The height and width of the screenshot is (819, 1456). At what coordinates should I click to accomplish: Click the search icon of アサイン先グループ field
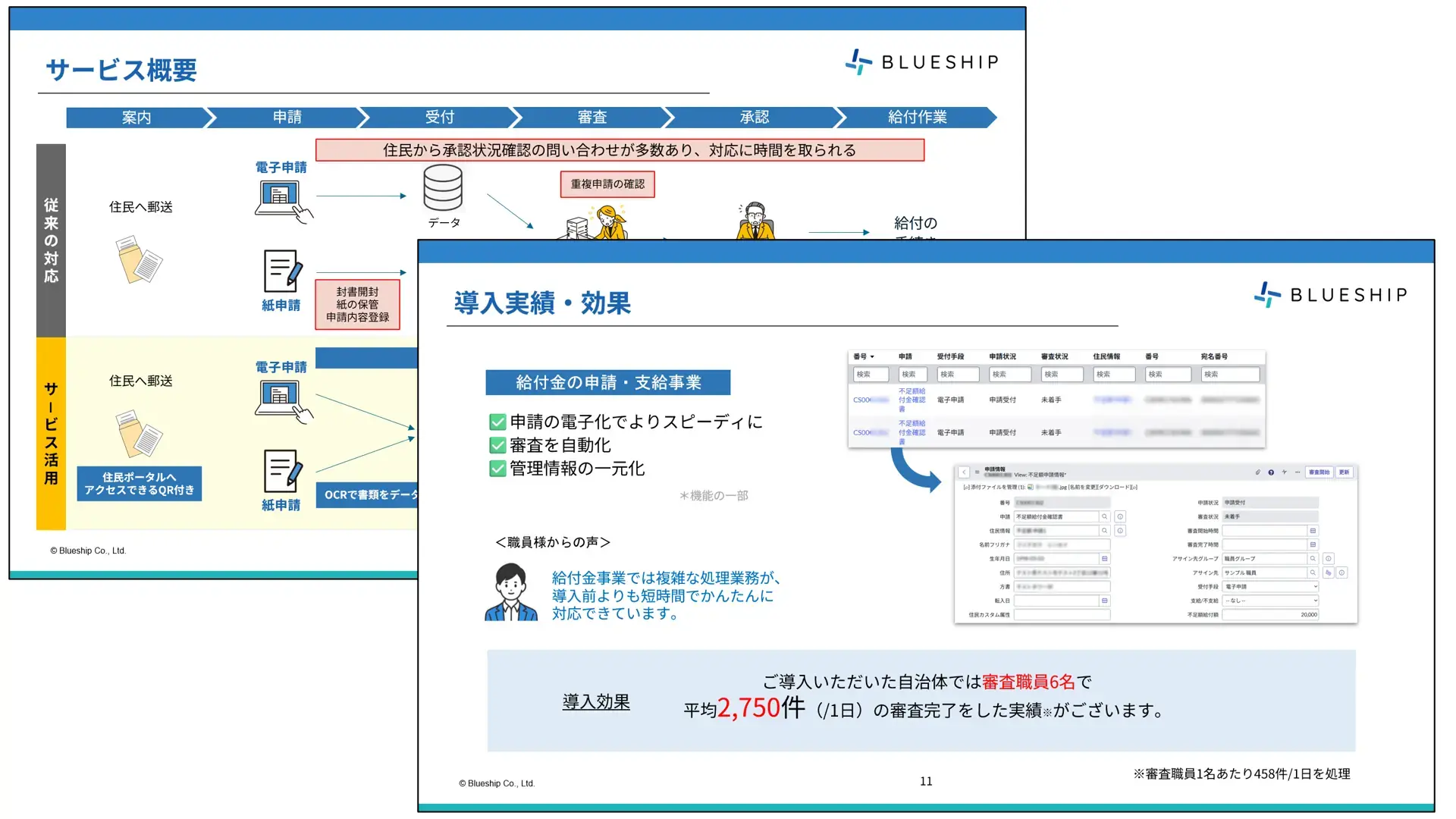(1313, 559)
